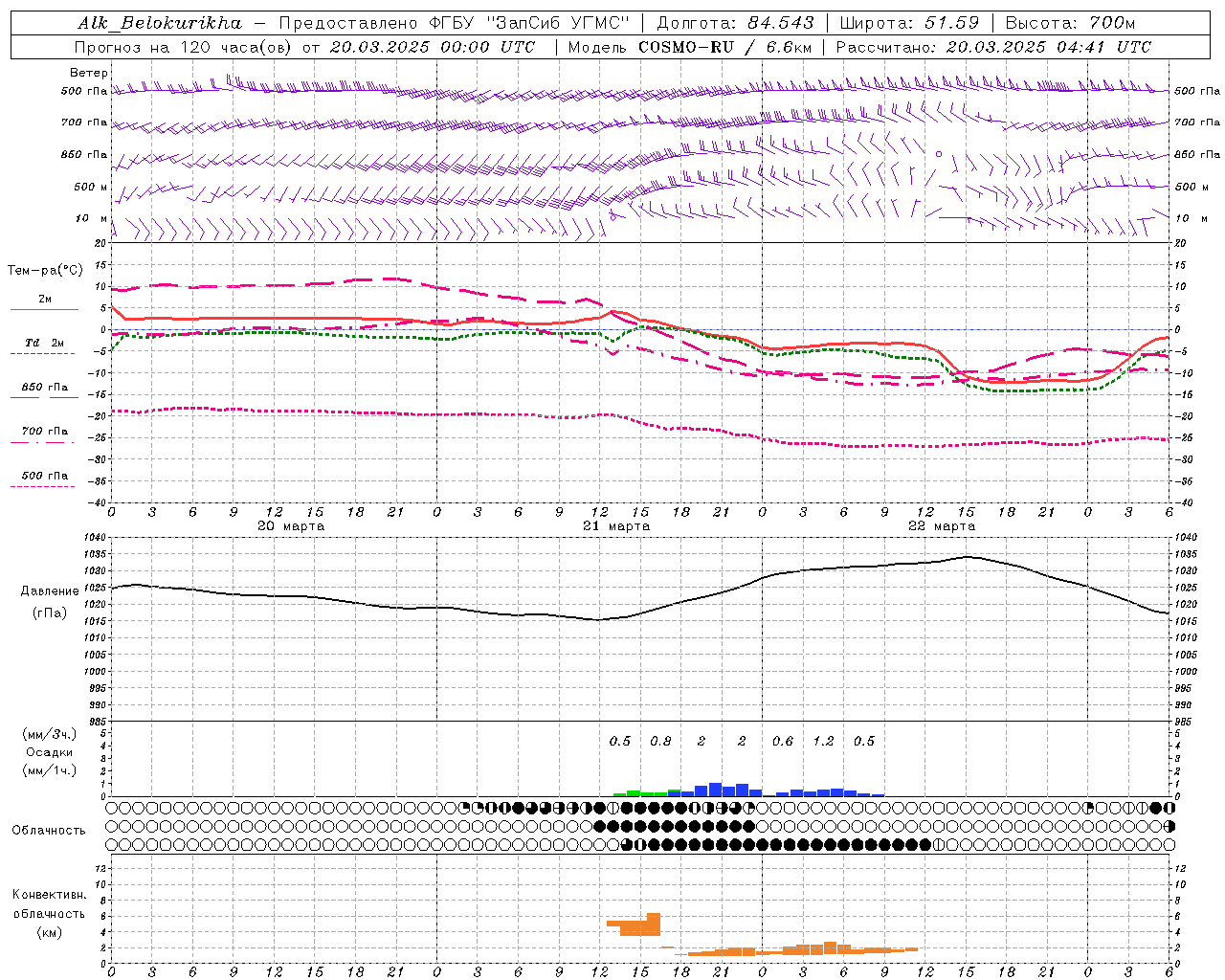Click the Облачность panel label
The image size is (1225, 980).
pos(49,830)
